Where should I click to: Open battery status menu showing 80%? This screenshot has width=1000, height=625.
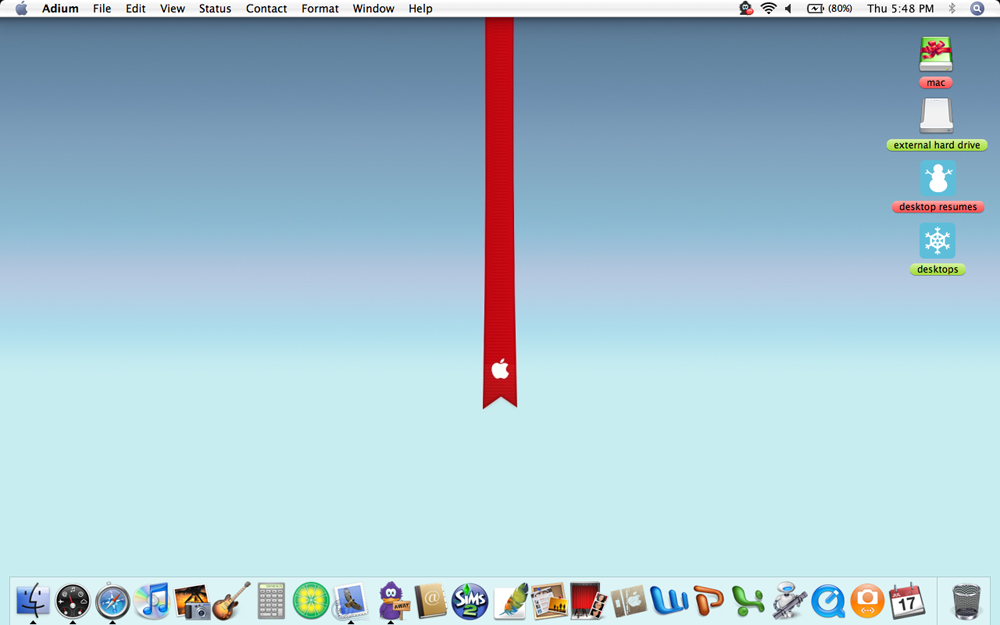pos(830,8)
